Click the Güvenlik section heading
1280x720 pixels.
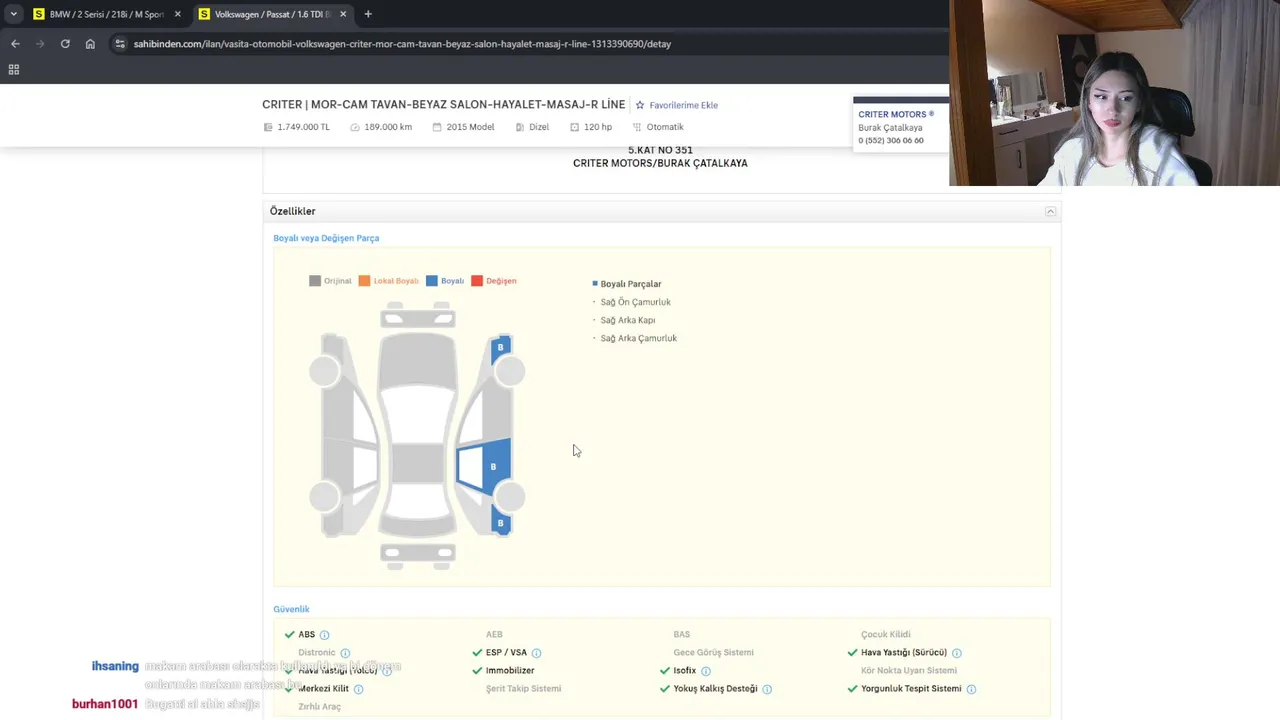(x=291, y=609)
